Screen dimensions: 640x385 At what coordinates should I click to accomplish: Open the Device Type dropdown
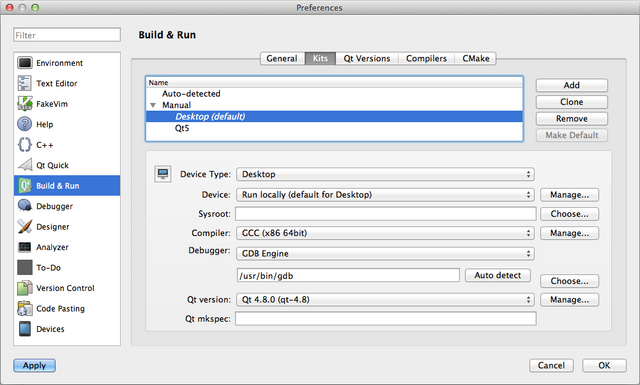coord(385,174)
